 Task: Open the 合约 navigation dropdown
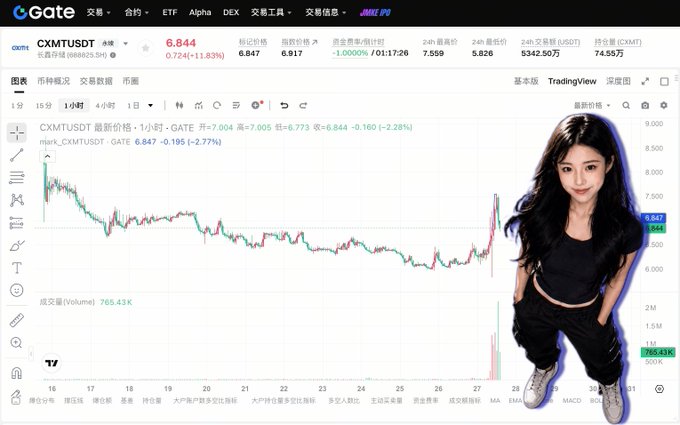tap(137, 13)
